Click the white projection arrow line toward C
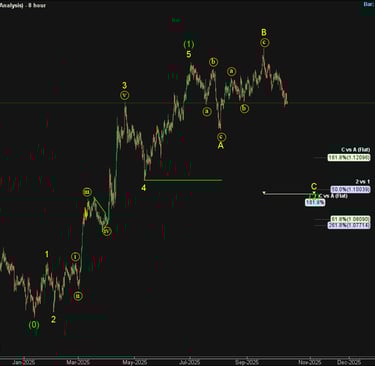375x366 pixels. 288,193
